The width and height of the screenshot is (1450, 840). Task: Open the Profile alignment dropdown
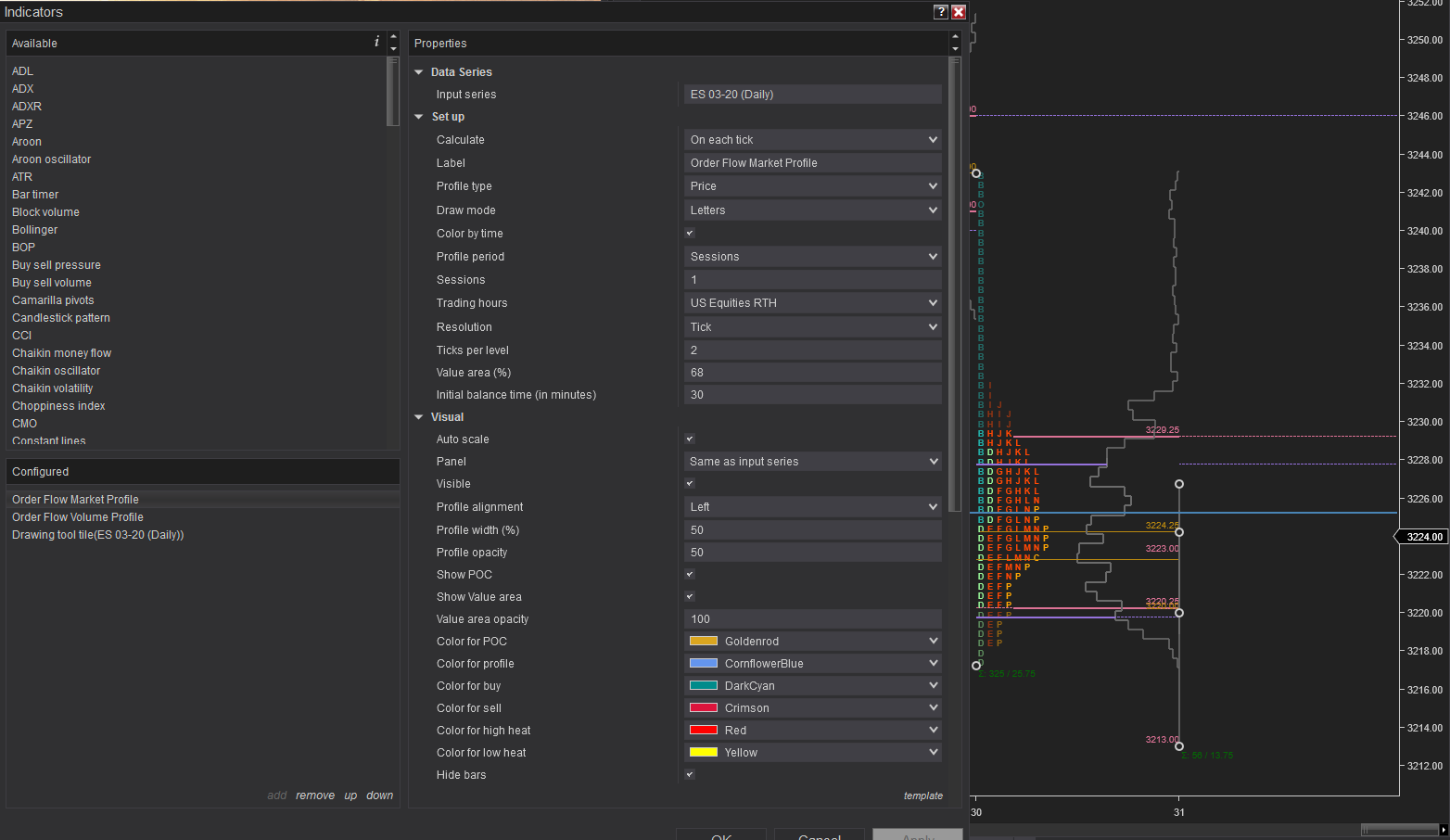pos(812,506)
